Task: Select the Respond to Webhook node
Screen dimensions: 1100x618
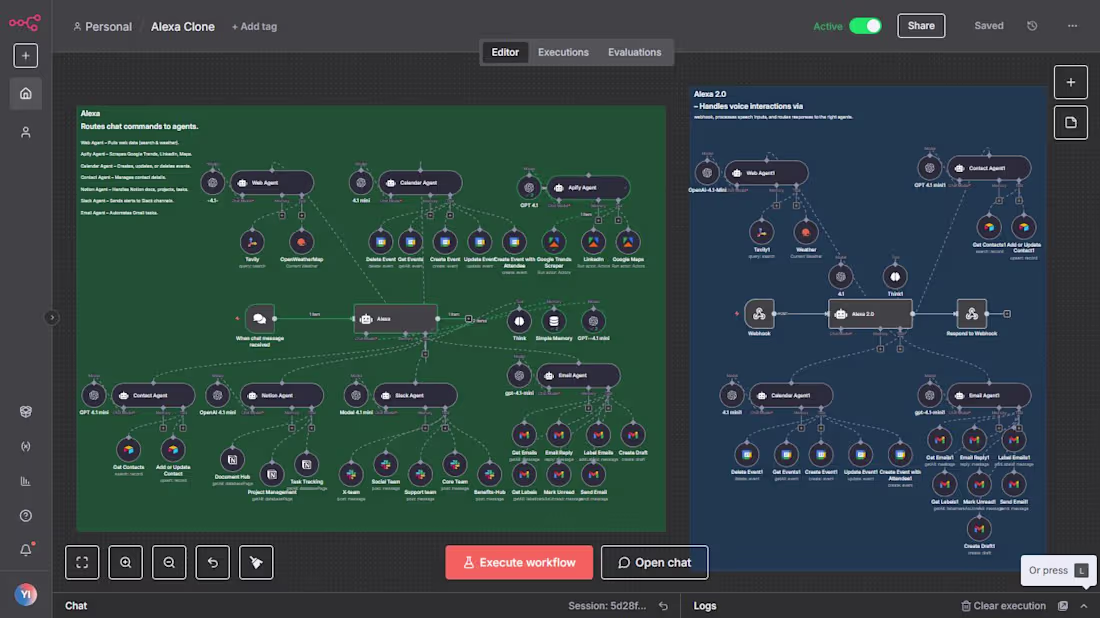Action: [x=972, y=314]
